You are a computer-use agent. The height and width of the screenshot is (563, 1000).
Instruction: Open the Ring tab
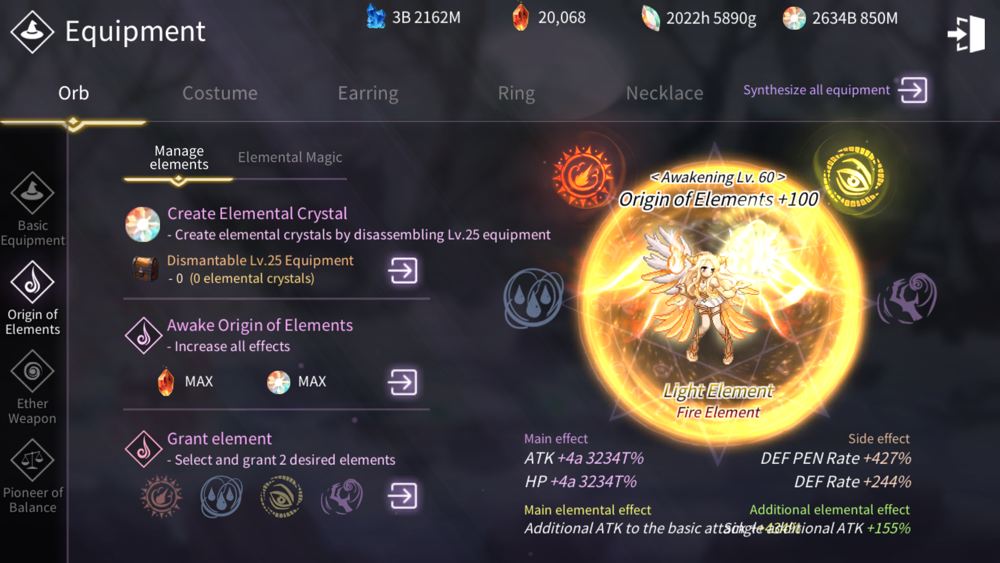coord(516,93)
